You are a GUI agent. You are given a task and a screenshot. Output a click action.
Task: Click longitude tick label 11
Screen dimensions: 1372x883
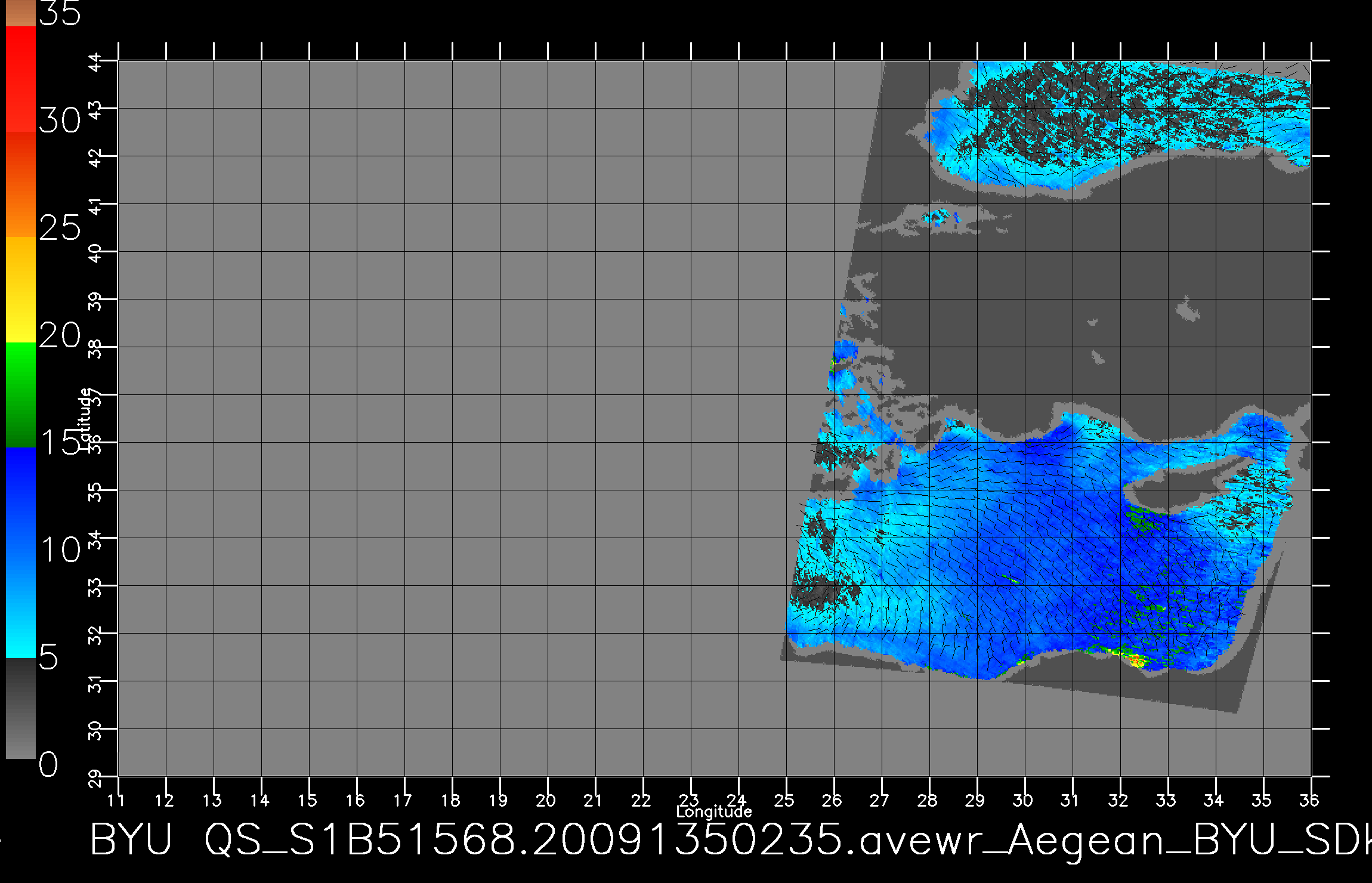116,800
